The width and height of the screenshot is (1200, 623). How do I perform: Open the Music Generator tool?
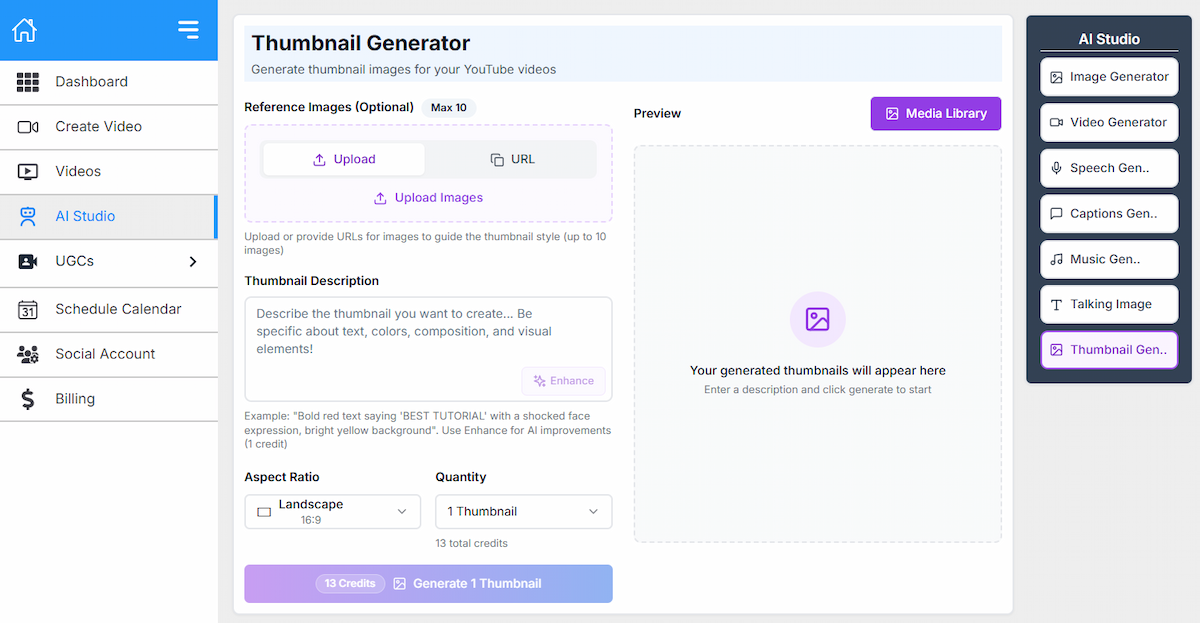pos(1108,259)
